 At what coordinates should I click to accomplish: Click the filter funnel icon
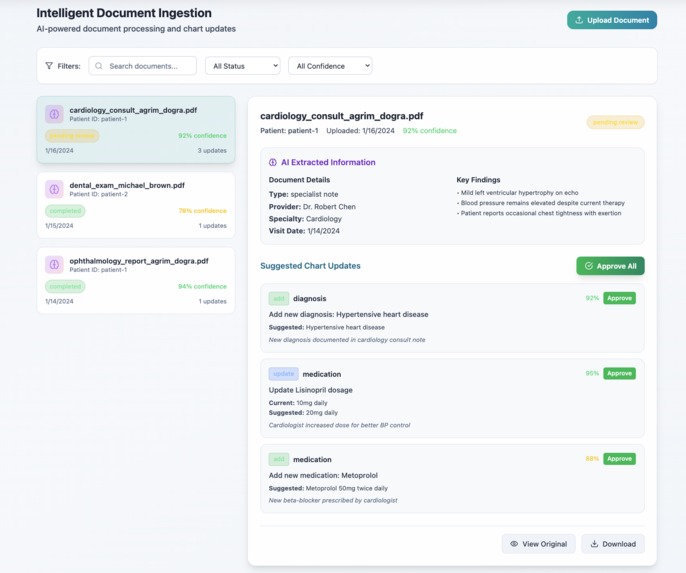coord(49,66)
